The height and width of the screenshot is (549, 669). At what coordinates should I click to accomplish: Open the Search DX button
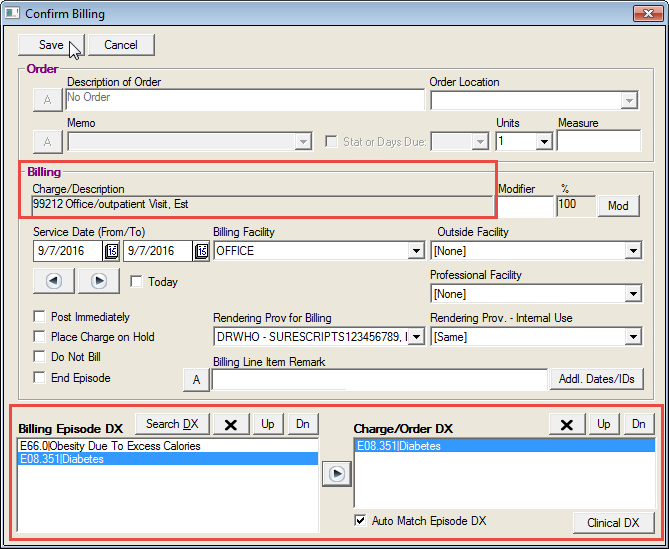pyautogui.click(x=172, y=424)
